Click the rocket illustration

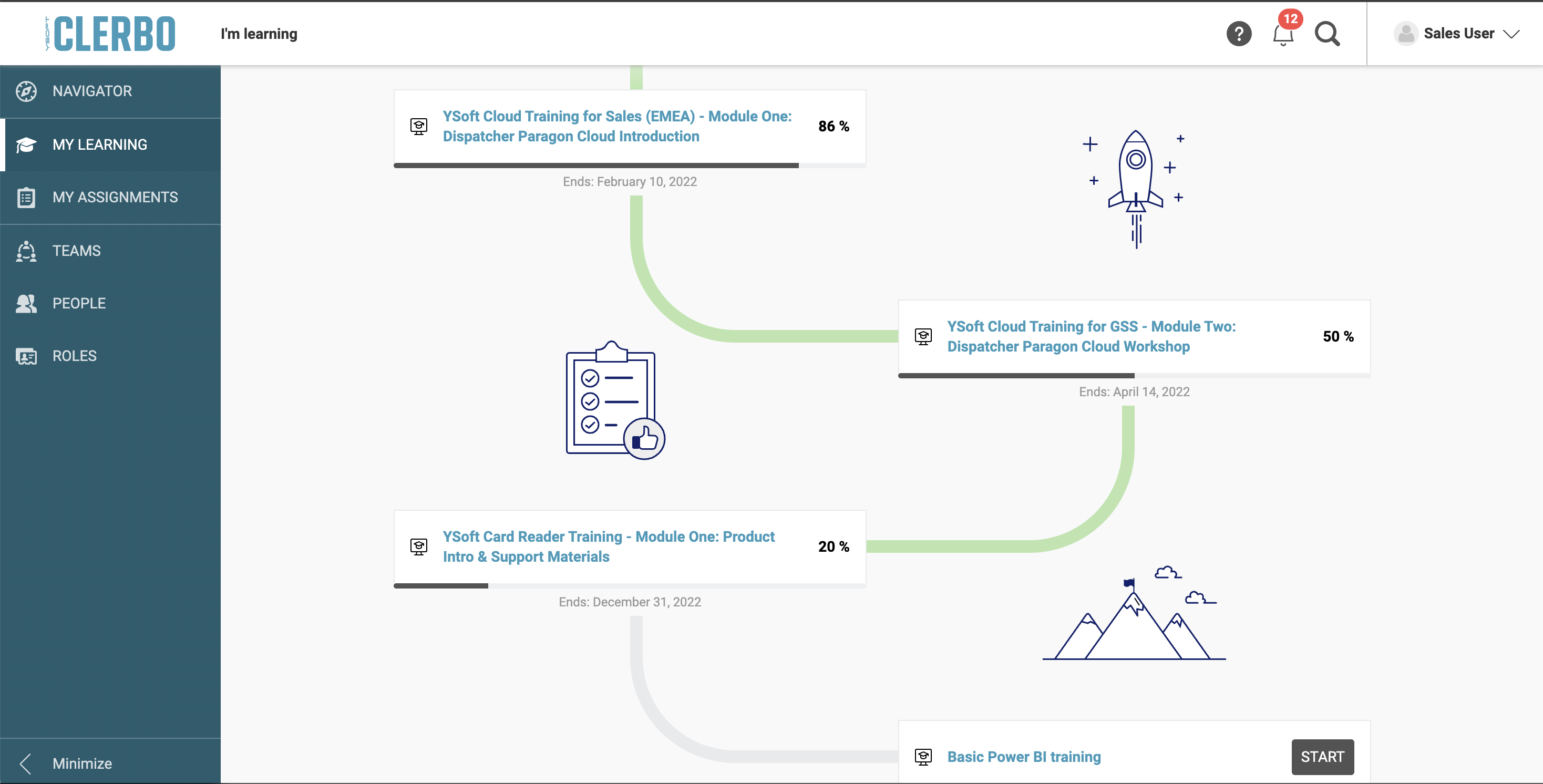pos(1135,188)
